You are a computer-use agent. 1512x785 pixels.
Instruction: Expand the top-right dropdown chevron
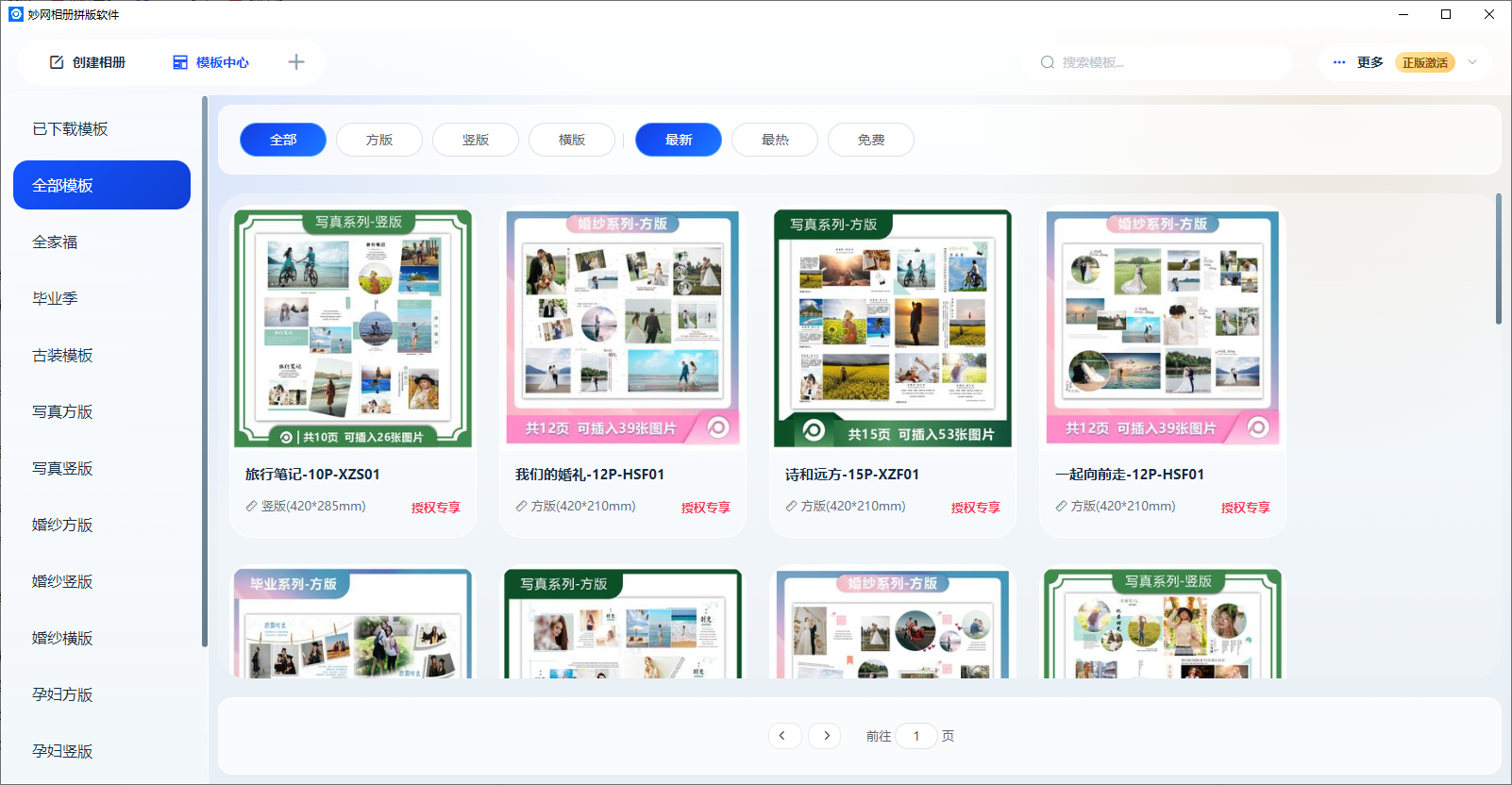click(1472, 62)
